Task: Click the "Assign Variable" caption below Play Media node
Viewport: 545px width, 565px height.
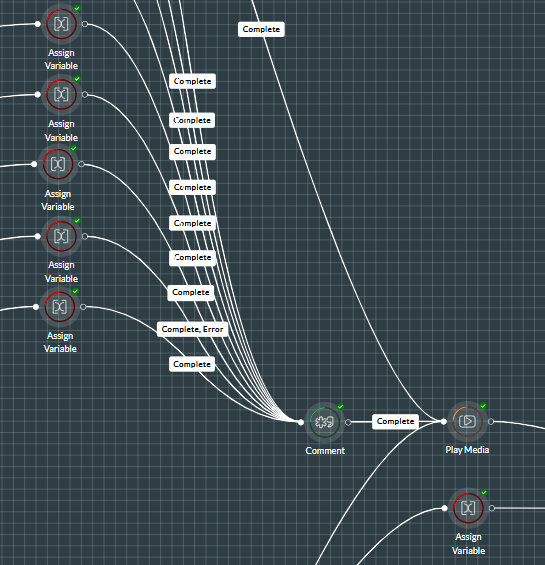Action: click(468, 544)
